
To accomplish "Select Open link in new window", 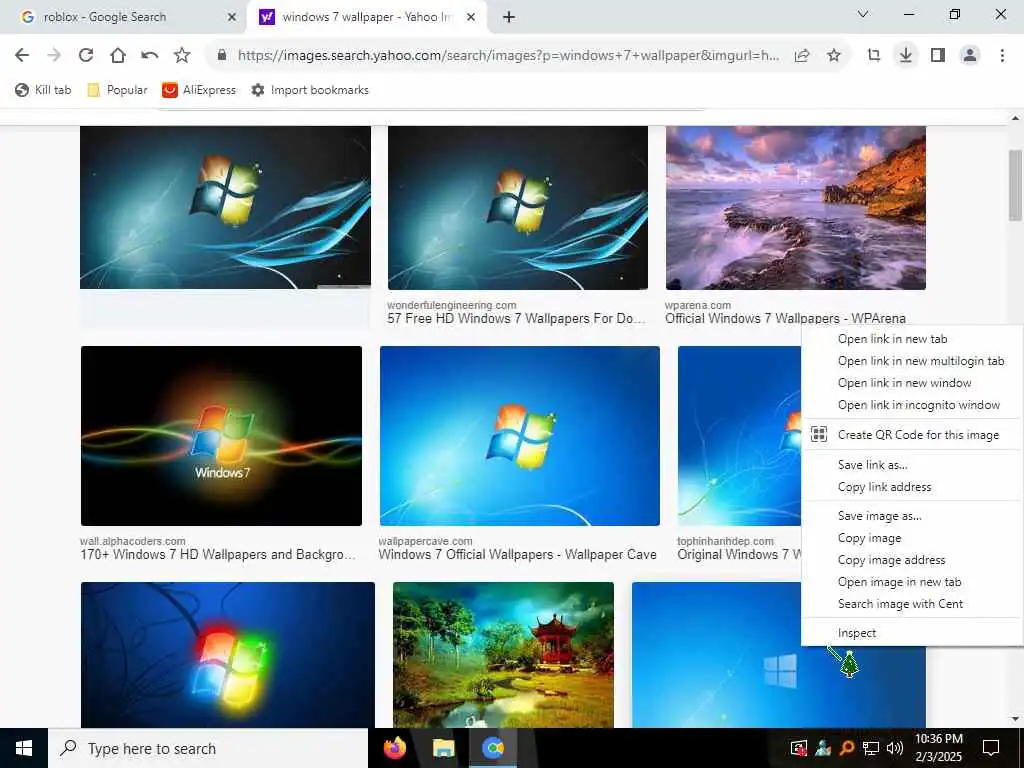I will pyautogui.click(x=912, y=383).
